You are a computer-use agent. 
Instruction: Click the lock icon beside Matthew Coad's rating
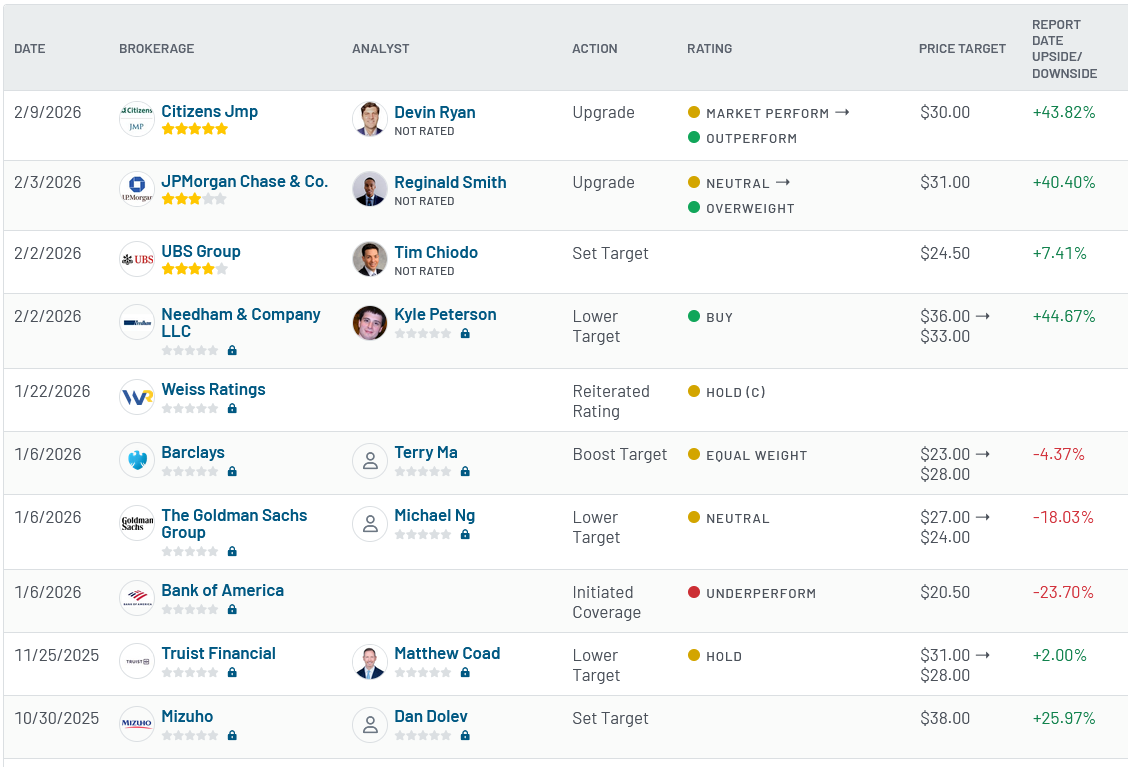pyautogui.click(x=465, y=672)
